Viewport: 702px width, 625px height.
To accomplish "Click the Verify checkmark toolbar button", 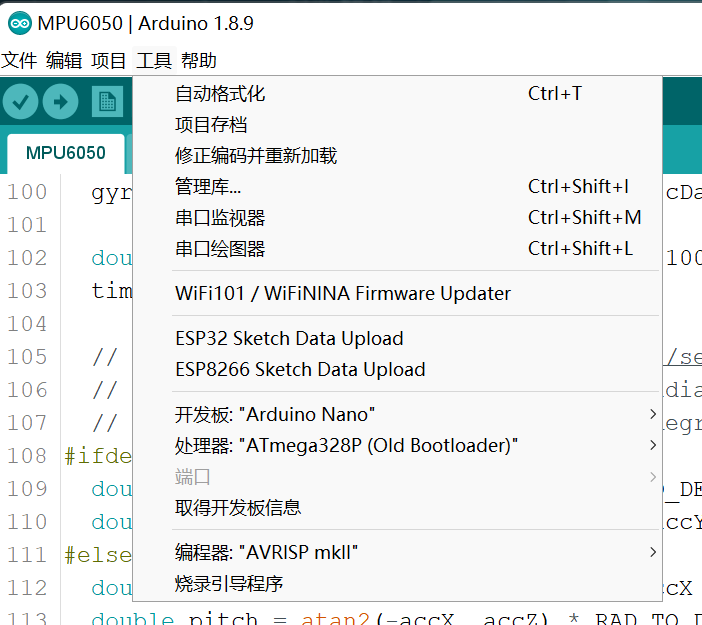I will pyautogui.click(x=20, y=102).
